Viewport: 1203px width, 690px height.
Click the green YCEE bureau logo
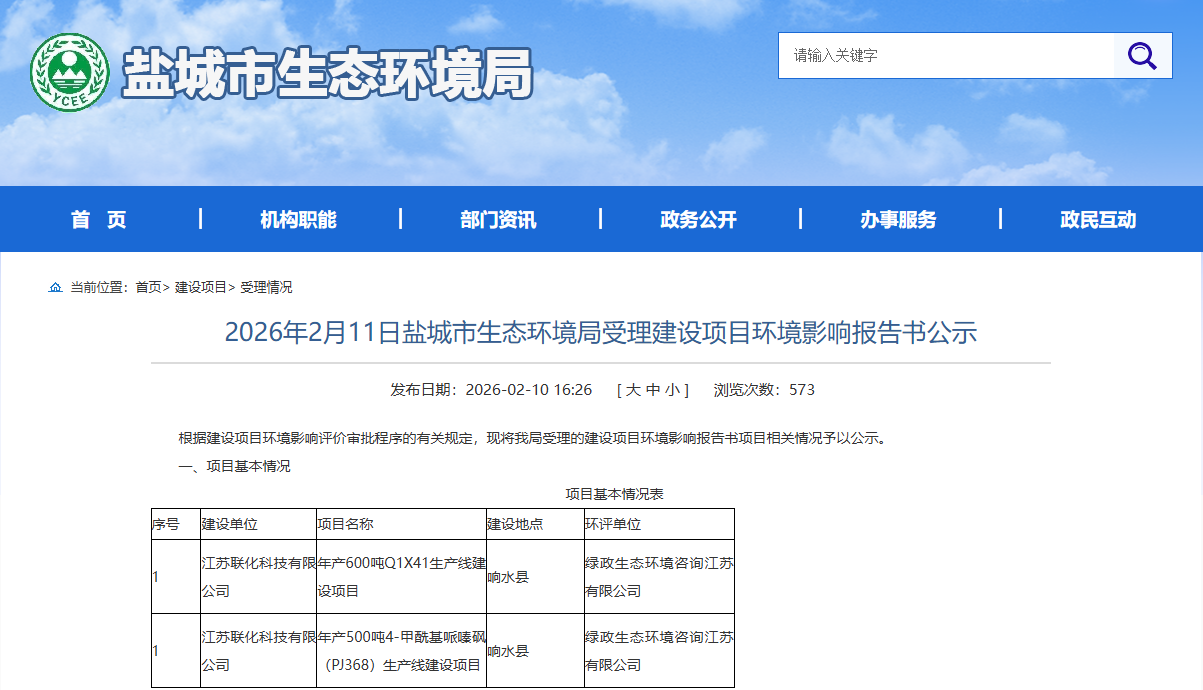(x=69, y=73)
